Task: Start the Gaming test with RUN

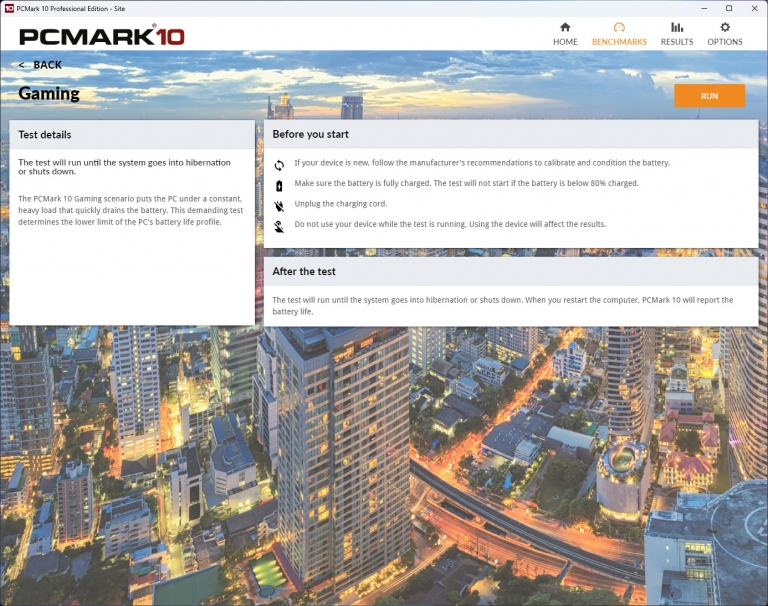Action: point(710,96)
